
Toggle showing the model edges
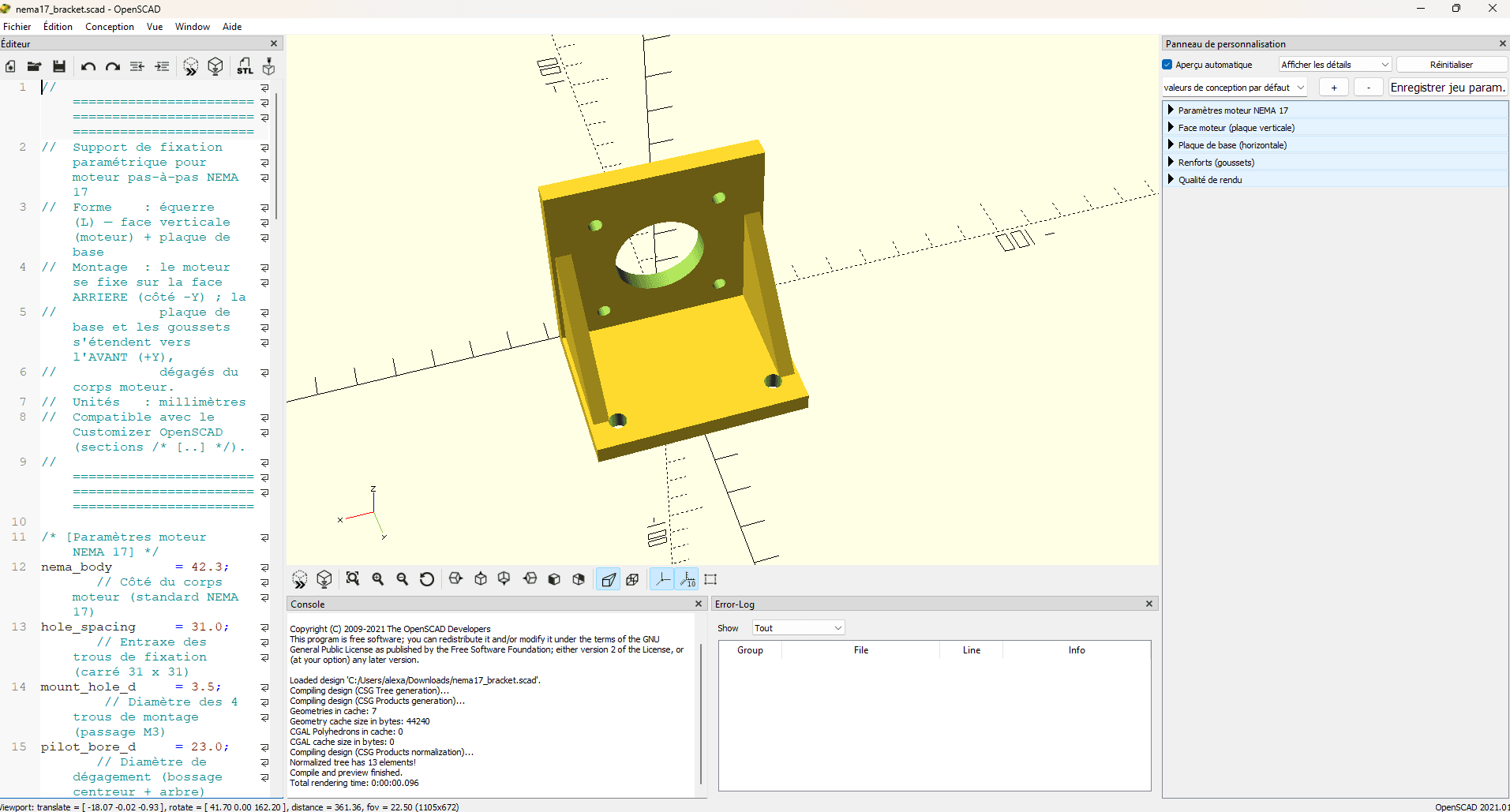pyautogui.click(x=710, y=579)
